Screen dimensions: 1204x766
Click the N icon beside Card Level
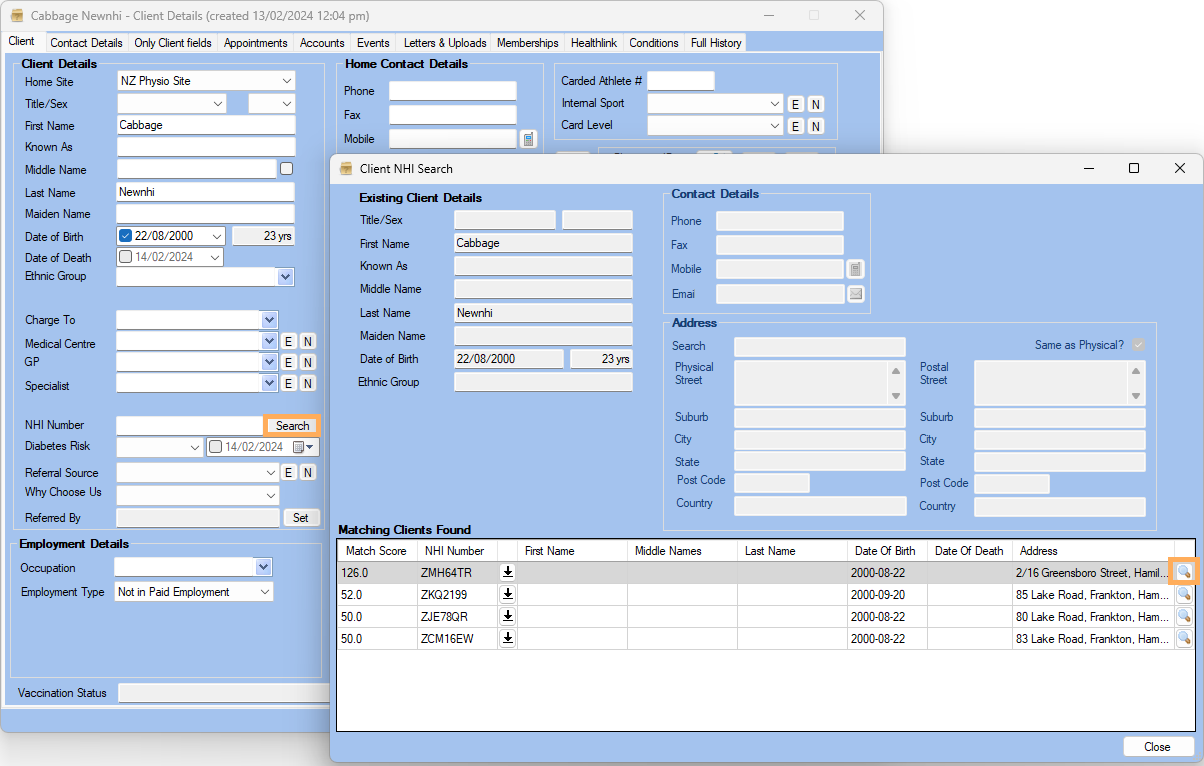click(x=814, y=125)
